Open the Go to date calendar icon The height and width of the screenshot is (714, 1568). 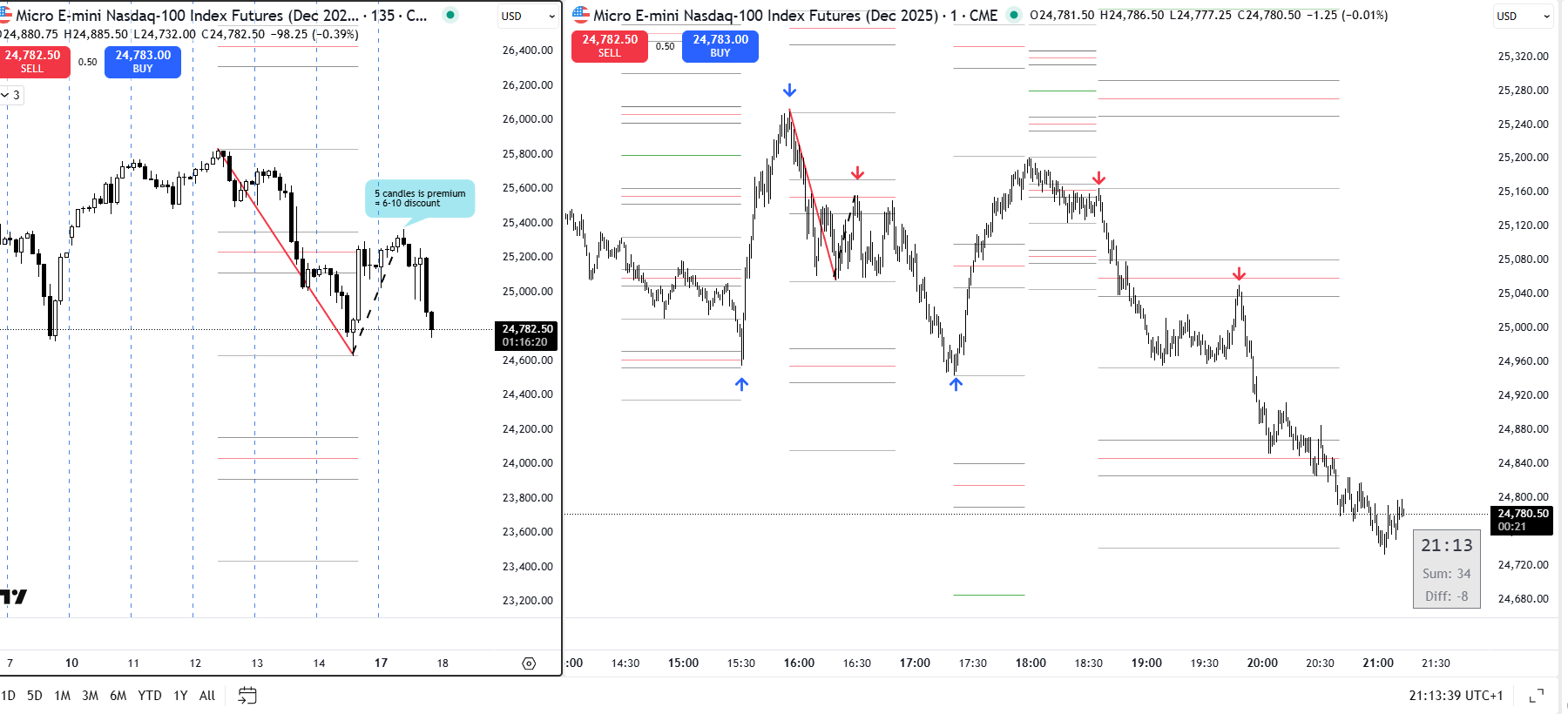(x=247, y=696)
